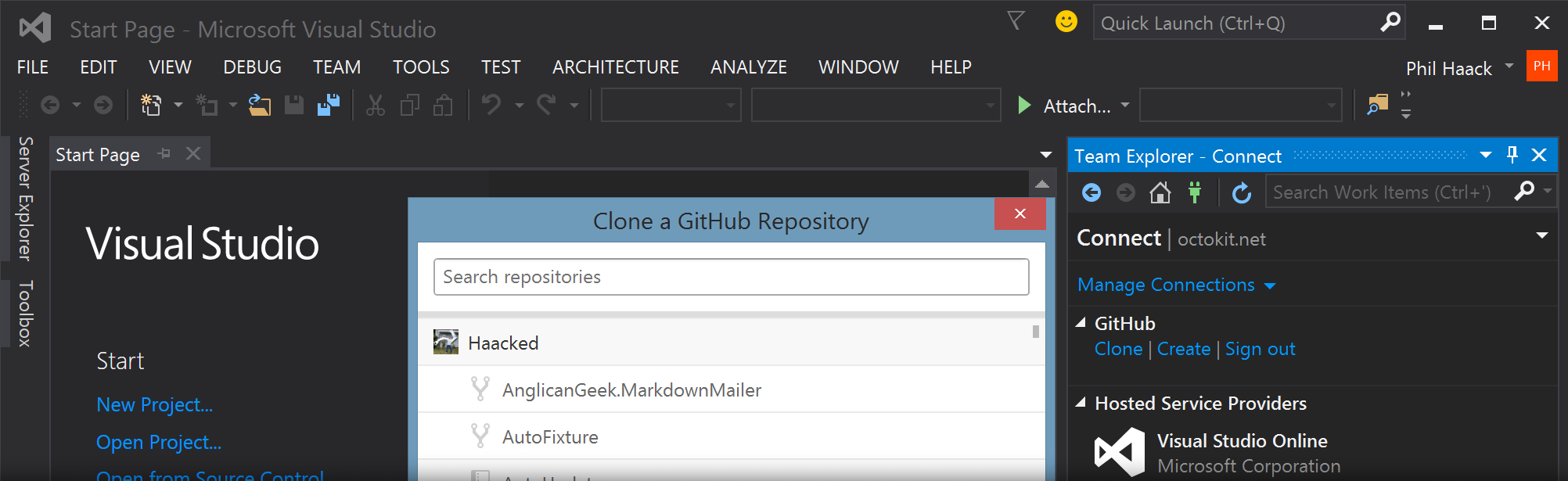Click the New Project link
Viewport: 1568px width, 481px height.
tap(154, 404)
